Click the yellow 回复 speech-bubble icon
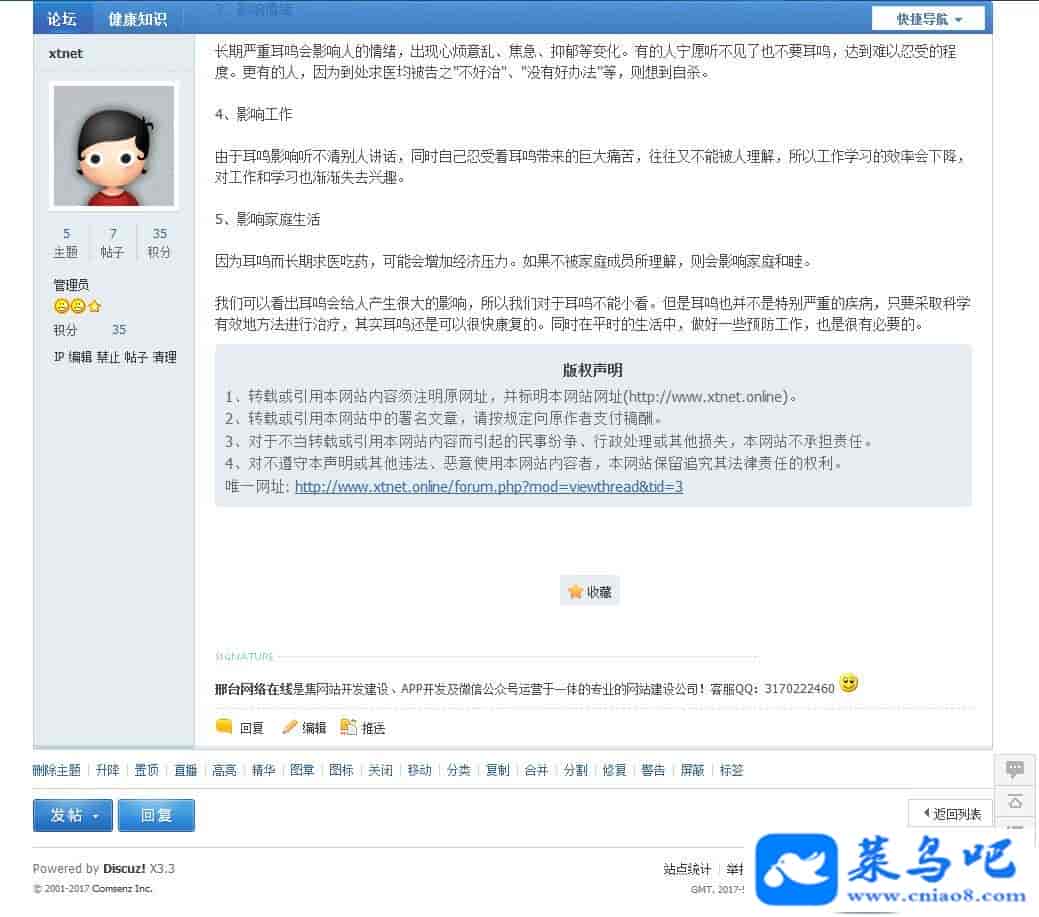1039x917 pixels. click(x=224, y=726)
